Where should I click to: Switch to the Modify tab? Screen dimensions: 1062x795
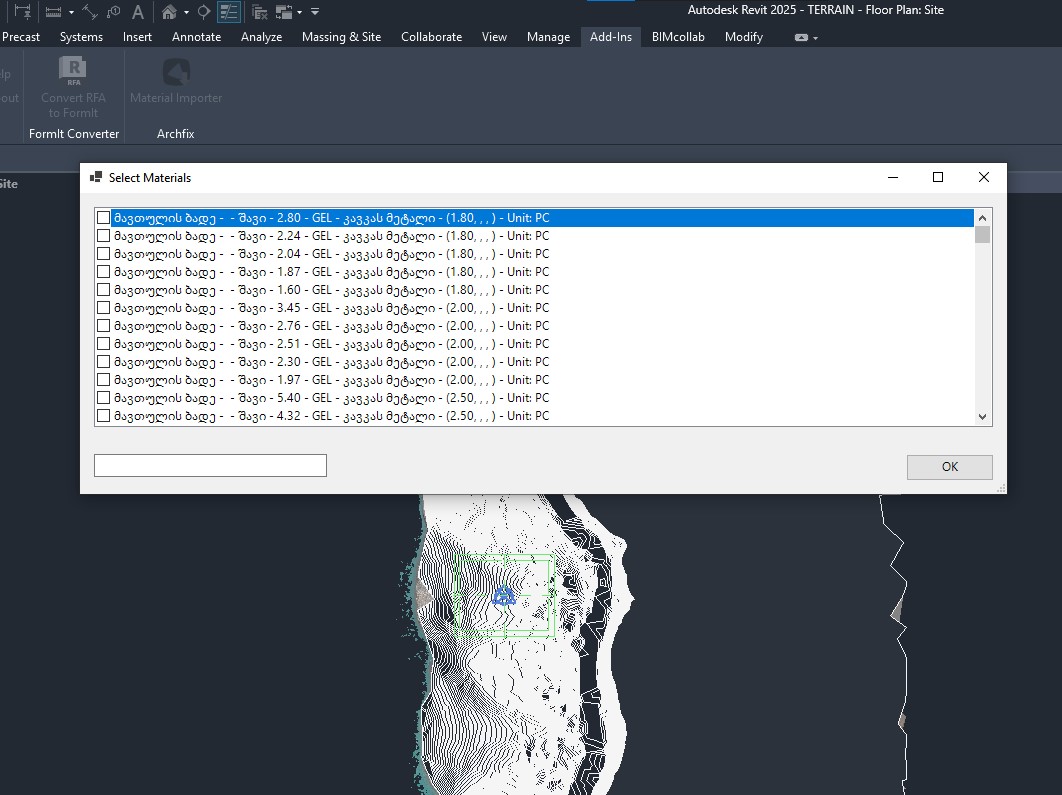tap(744, 37)
